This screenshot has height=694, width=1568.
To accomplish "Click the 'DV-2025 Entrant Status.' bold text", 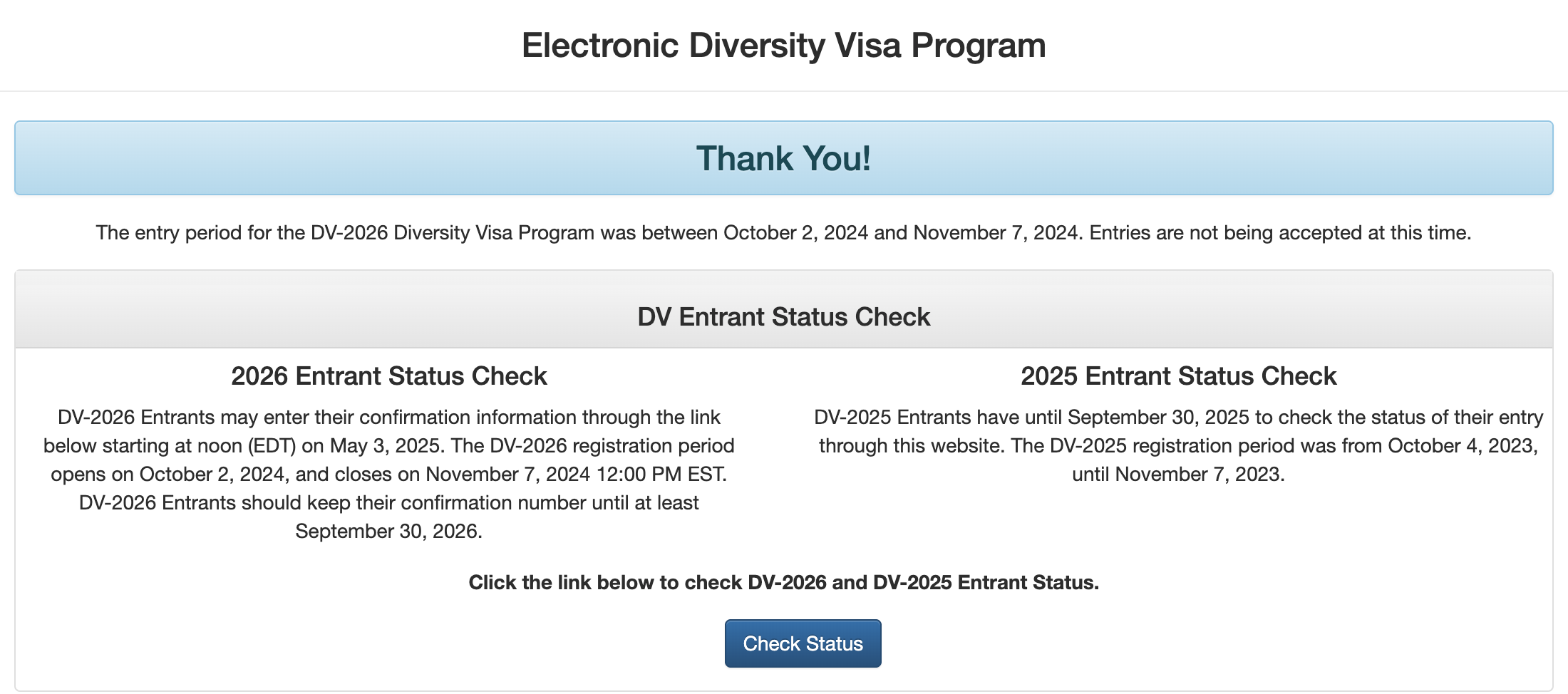I will (986, 583).
